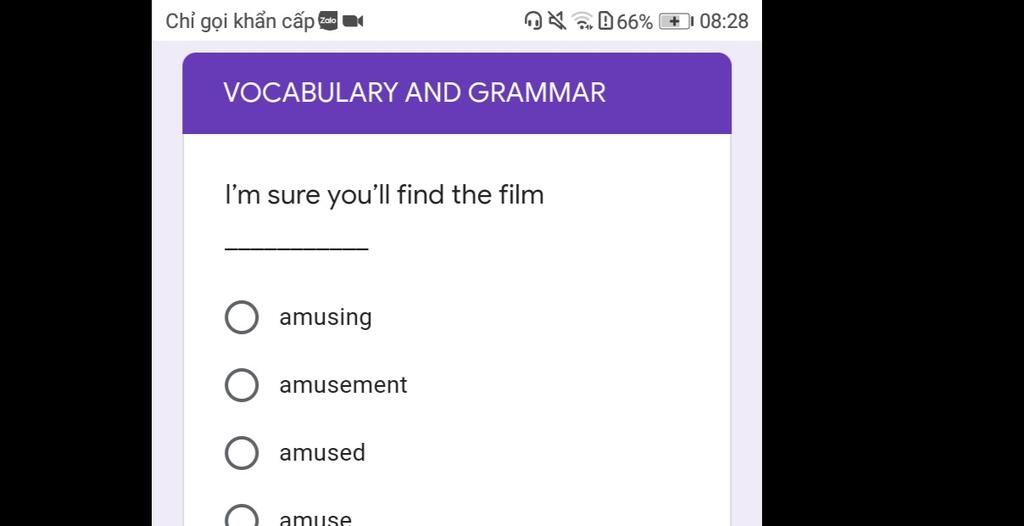Tap the battery charging icon

point(676,21)
